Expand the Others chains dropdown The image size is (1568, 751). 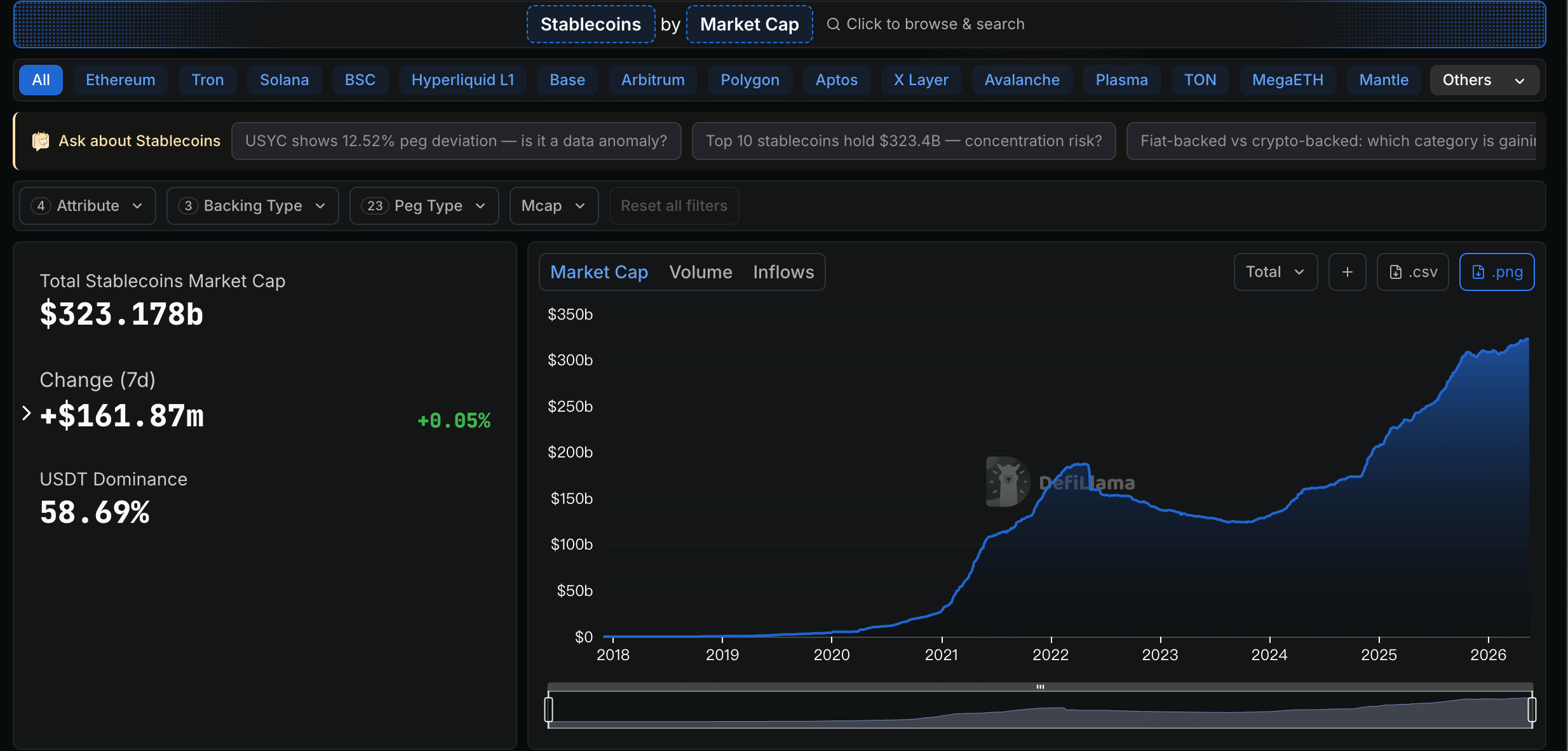pos(1484,80)
